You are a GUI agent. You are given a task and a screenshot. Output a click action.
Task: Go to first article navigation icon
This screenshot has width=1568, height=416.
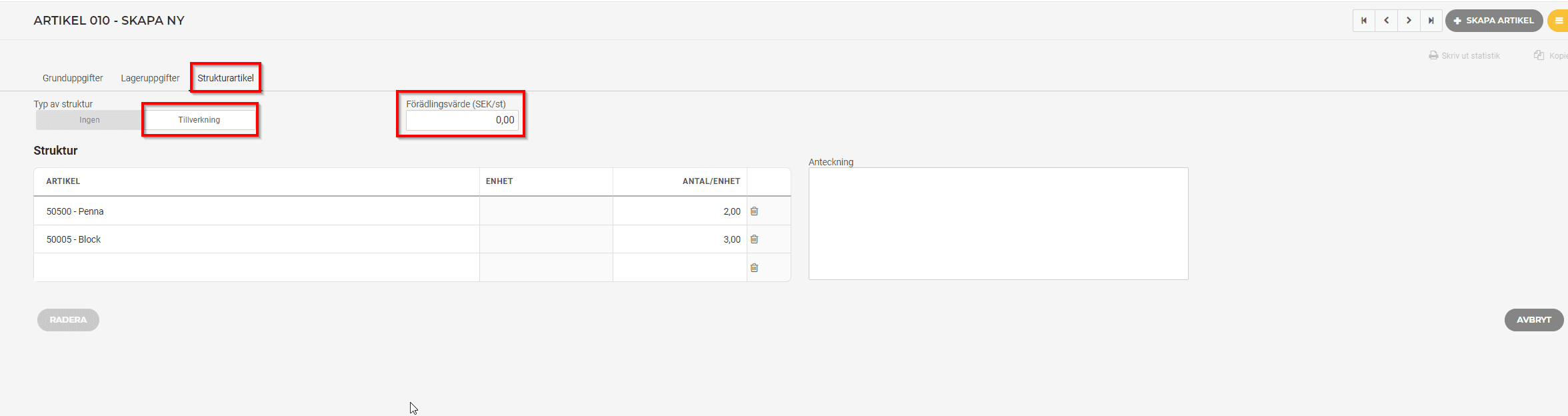[x=1363, y=21]
